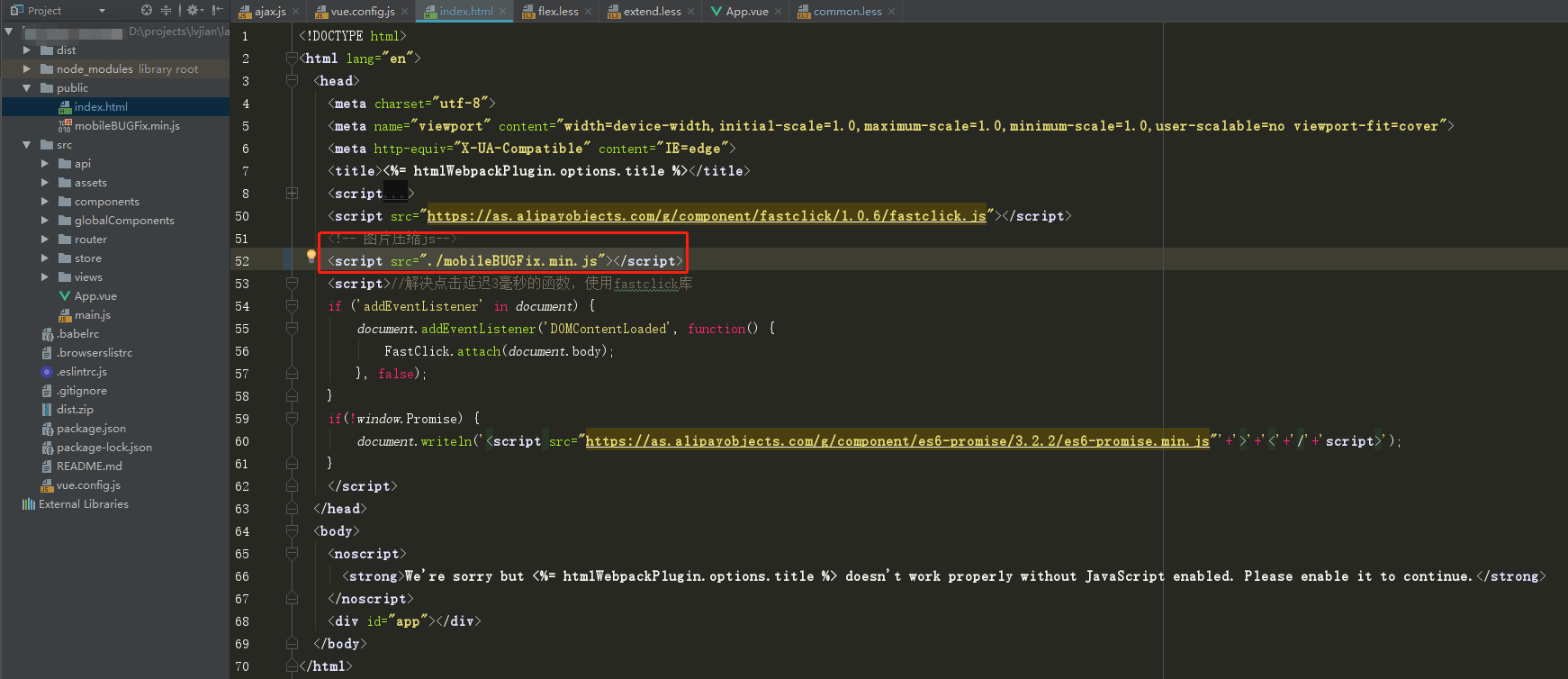
Task: Click the scroll from source target icon
Action: pos(147,11)
